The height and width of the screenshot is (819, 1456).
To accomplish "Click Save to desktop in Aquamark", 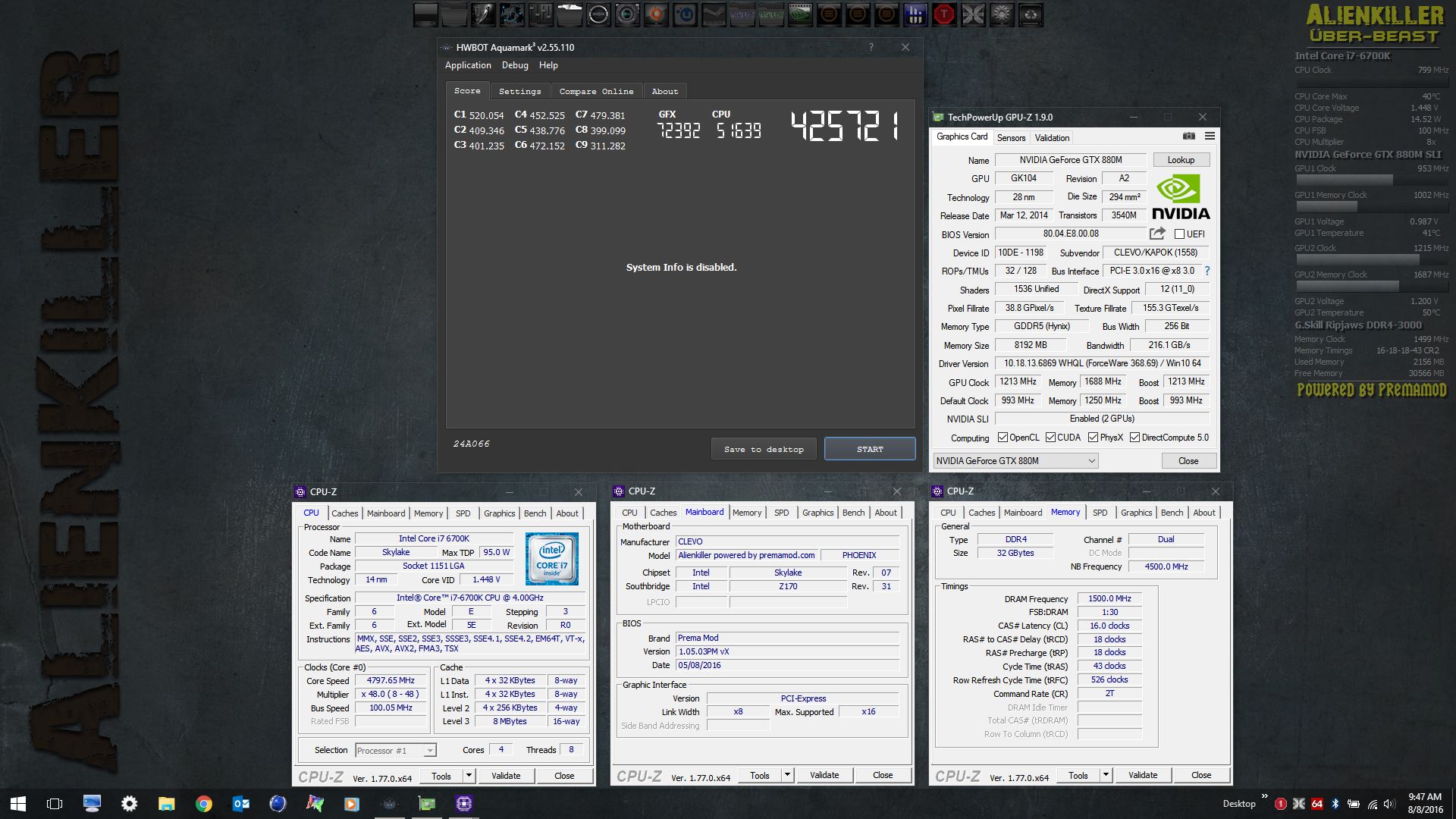I will pyautogui.click(x=764, y=449).
